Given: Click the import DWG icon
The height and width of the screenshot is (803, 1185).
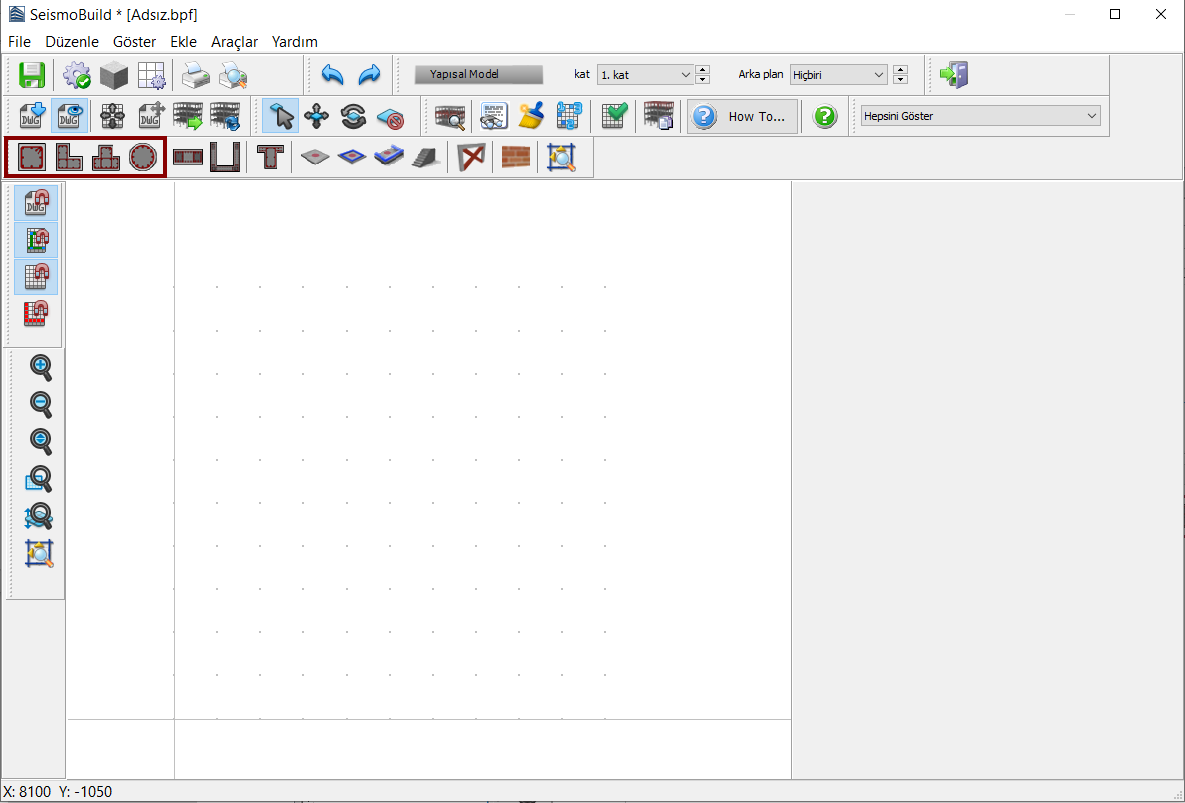Looking at the screenshot, I should pyautogui.click(x=32, y=116).
